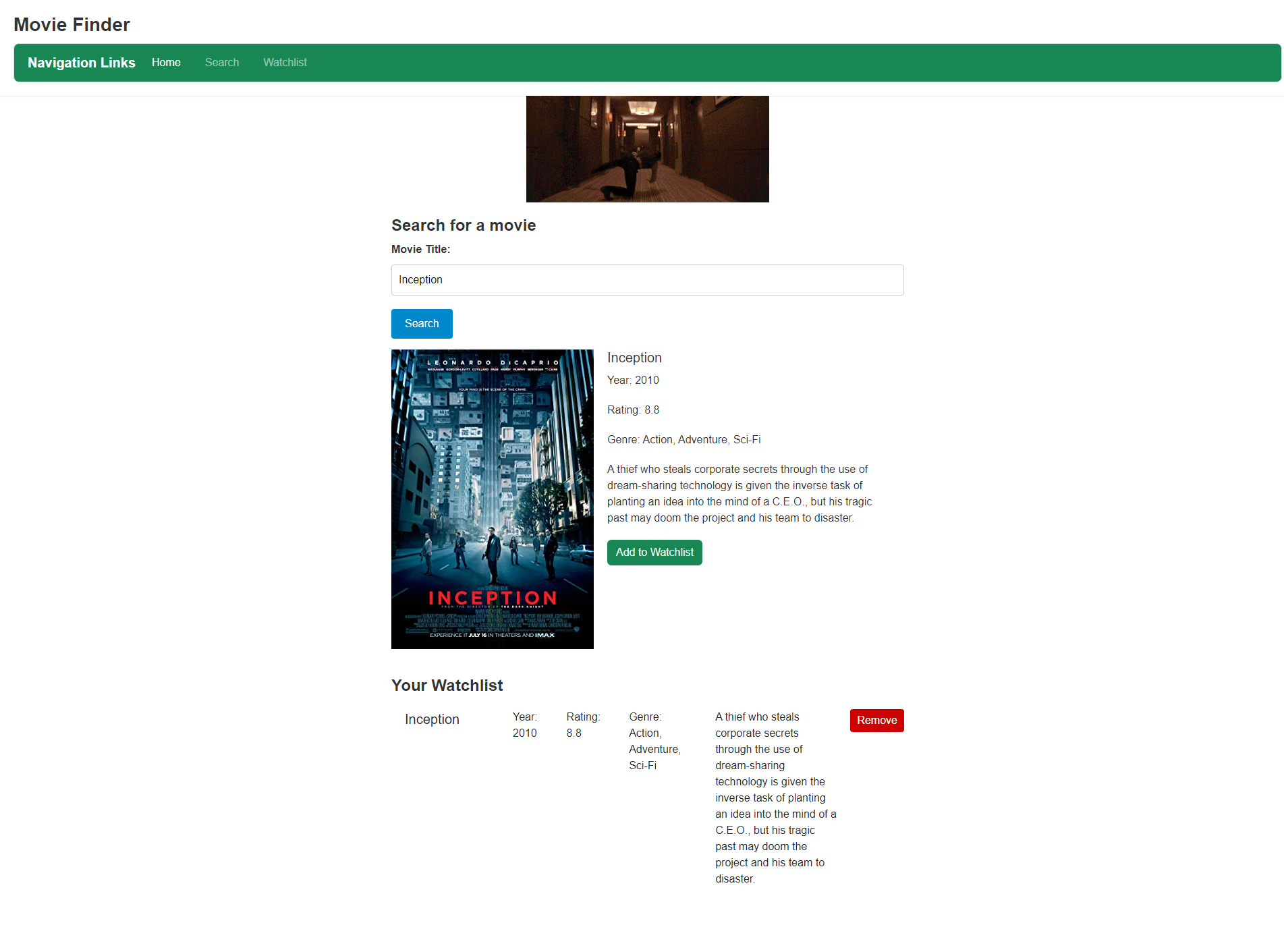Click the movie plot description paragraph
1284x952 pixels.
pos(739,493)
